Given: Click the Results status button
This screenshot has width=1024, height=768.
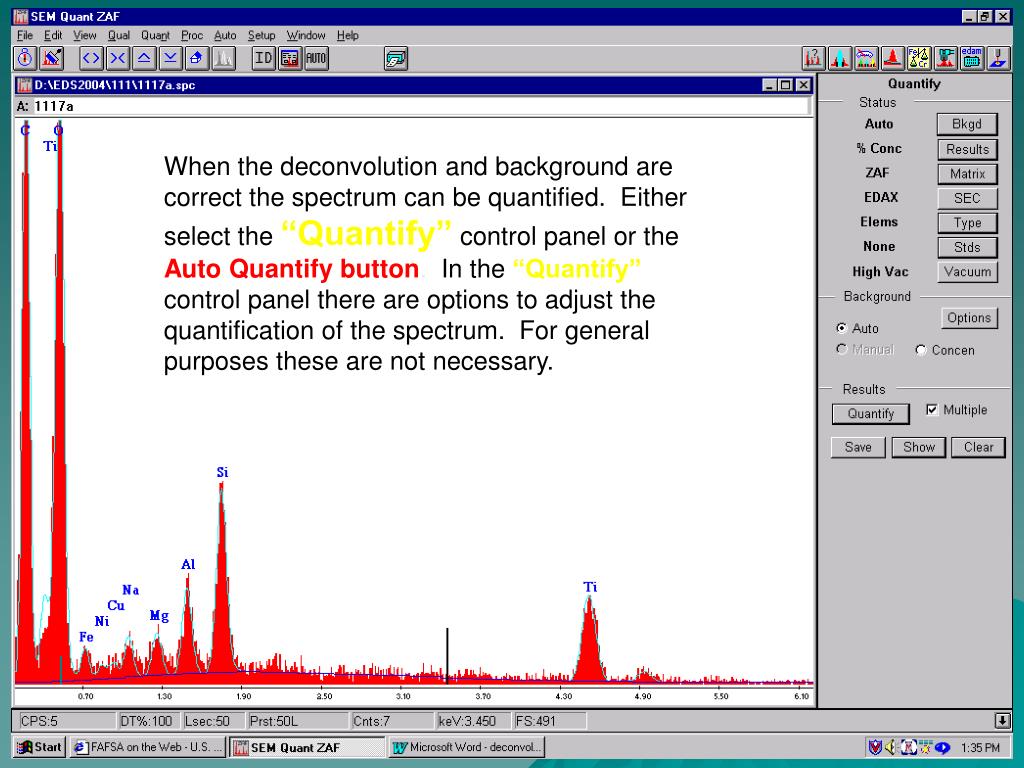Looking at the screenshot, I should [x=967, y=149].
